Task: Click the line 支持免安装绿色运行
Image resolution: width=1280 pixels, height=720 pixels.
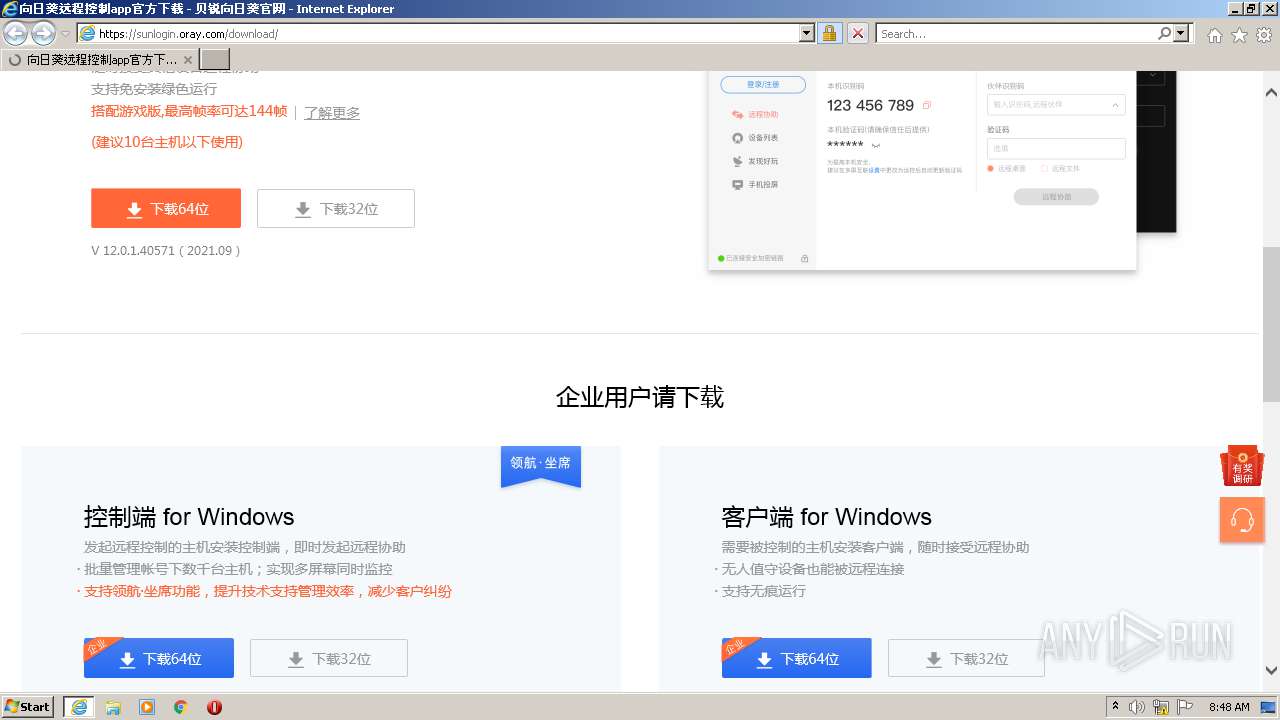Action: (x=154, y=89)
